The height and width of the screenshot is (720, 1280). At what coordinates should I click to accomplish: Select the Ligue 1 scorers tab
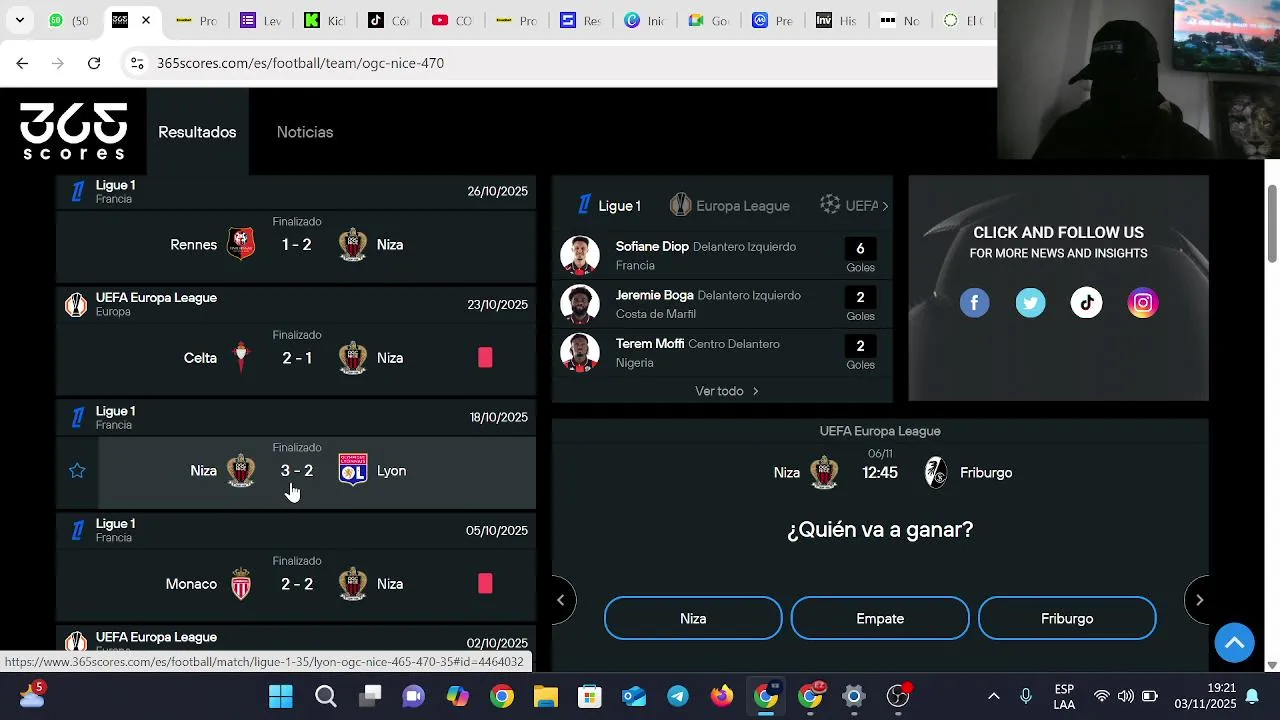coord(609,205)
